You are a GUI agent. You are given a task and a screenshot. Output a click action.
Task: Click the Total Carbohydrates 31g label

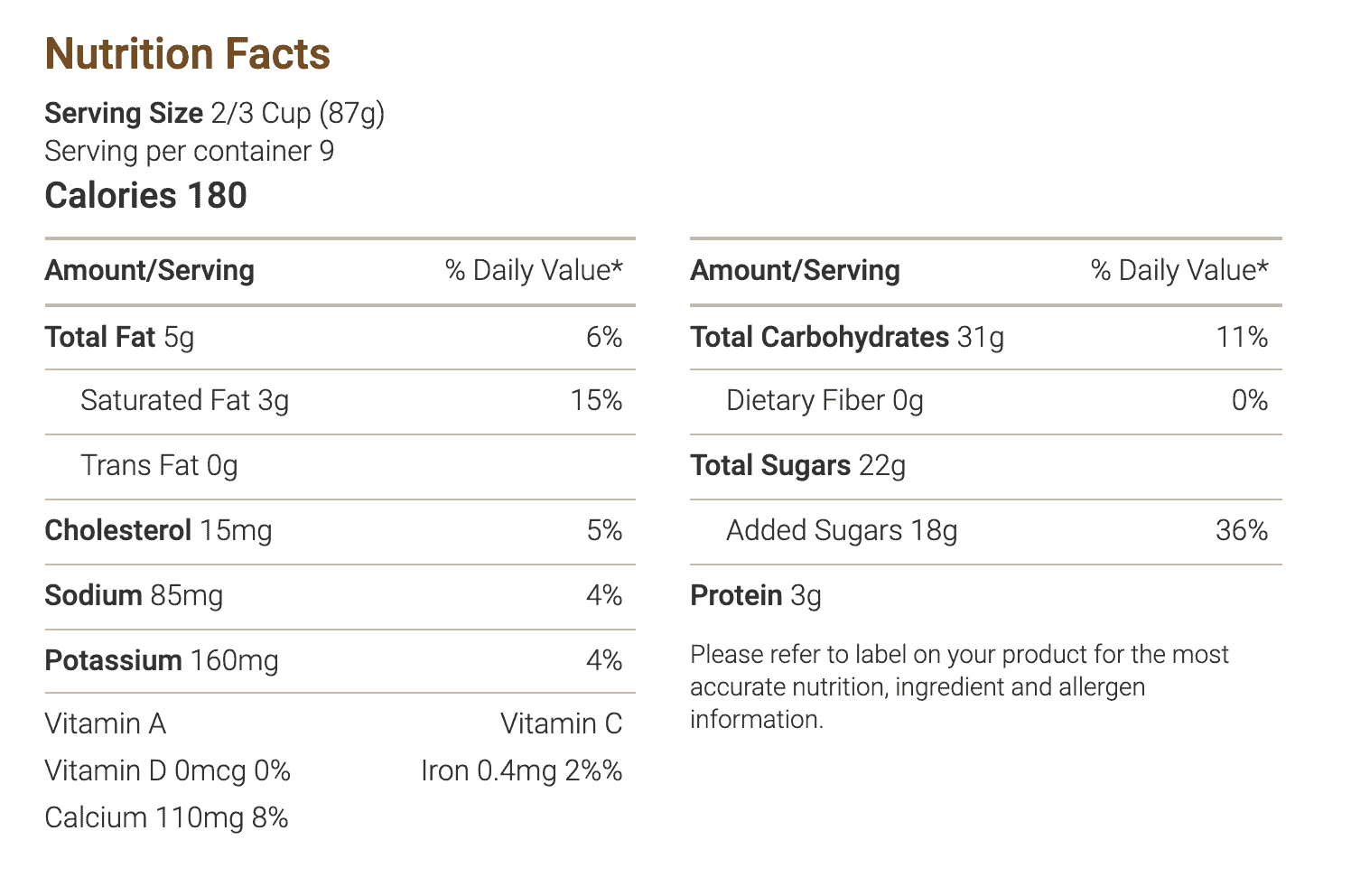[x=847, y=338]
